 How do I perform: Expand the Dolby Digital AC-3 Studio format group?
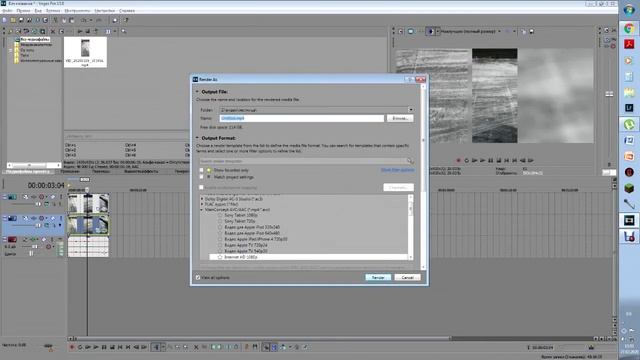[x=202, y=199]
